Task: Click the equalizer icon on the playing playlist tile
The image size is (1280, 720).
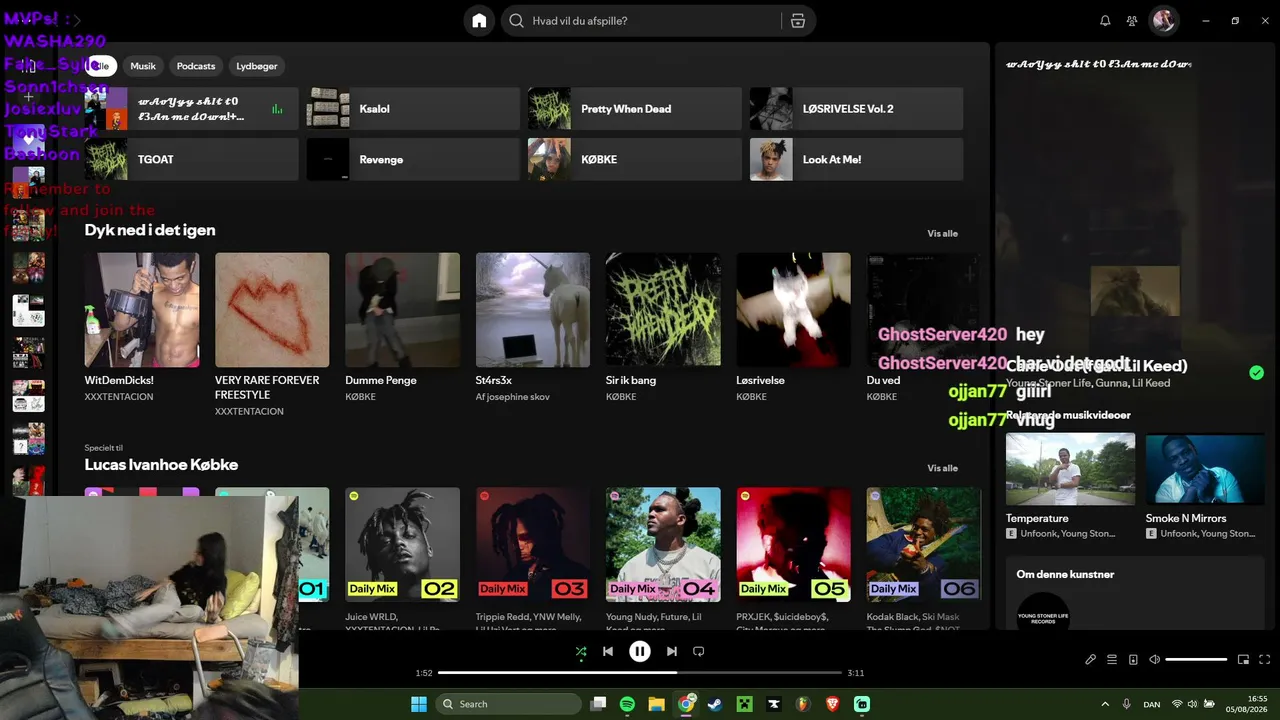Action: point(277,109)
